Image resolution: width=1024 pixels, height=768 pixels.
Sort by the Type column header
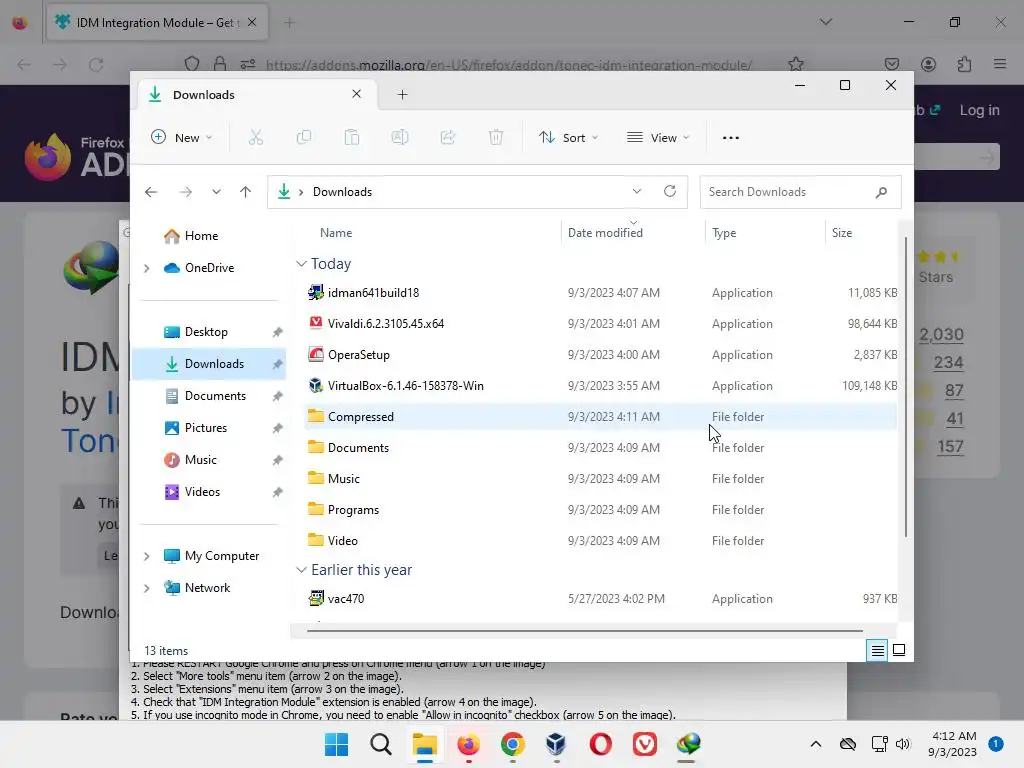pos(724,233)
